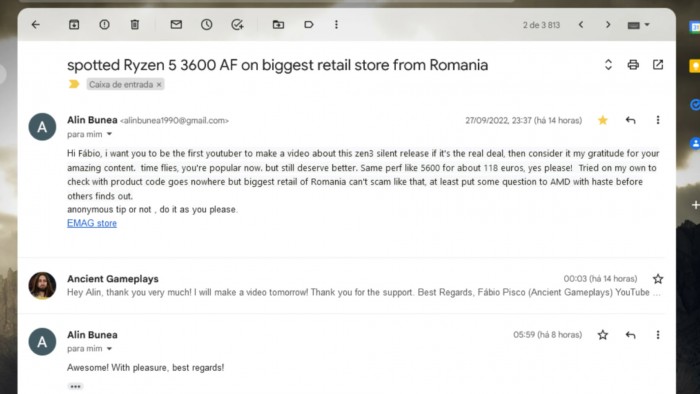Viewport: 700px width, 394px height.
Task: Expand recipient details under first Alin Bunea
Action: 109,134
